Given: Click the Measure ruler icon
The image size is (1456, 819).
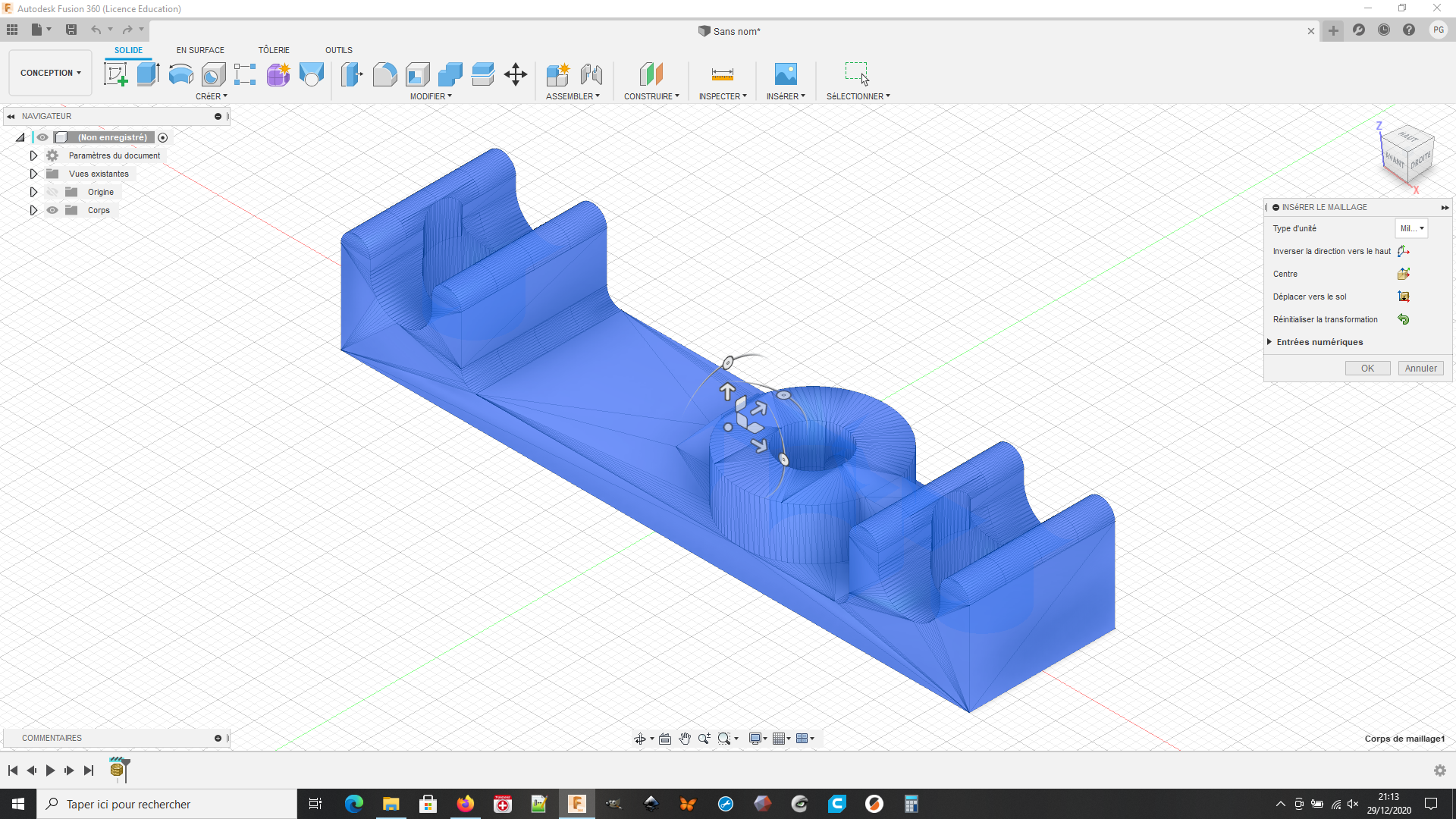Looking at the screenshot, I should coord(722,74).
